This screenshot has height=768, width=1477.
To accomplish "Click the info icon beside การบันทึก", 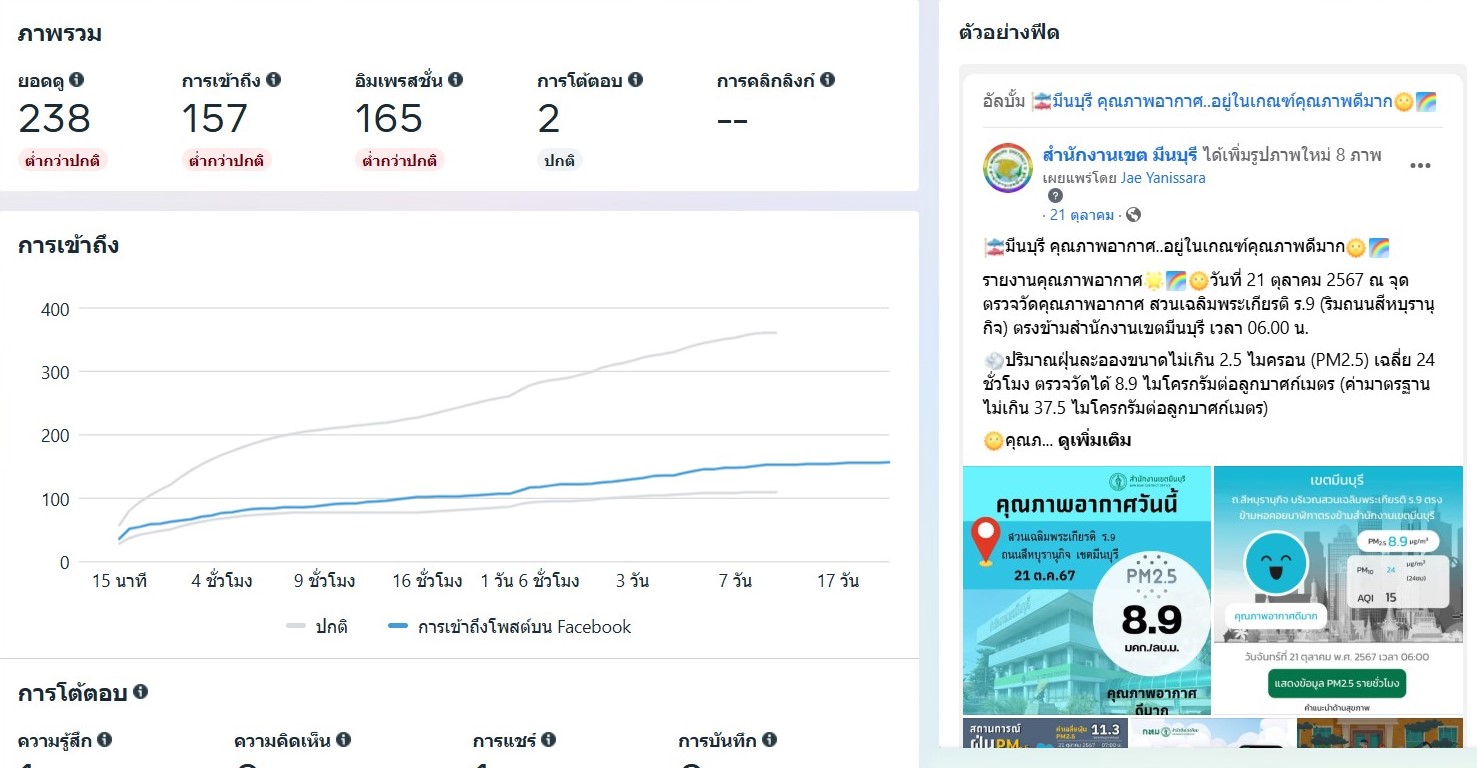I will click(769, 740).
